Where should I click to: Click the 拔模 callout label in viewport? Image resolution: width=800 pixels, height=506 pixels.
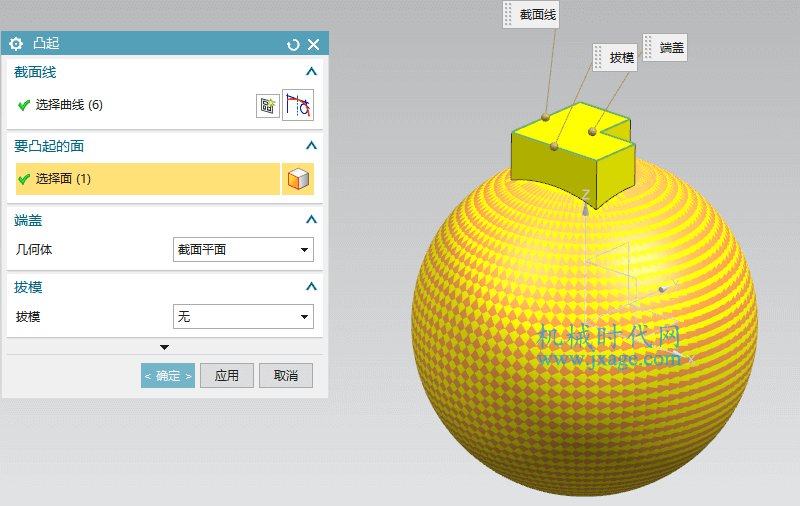615,58
